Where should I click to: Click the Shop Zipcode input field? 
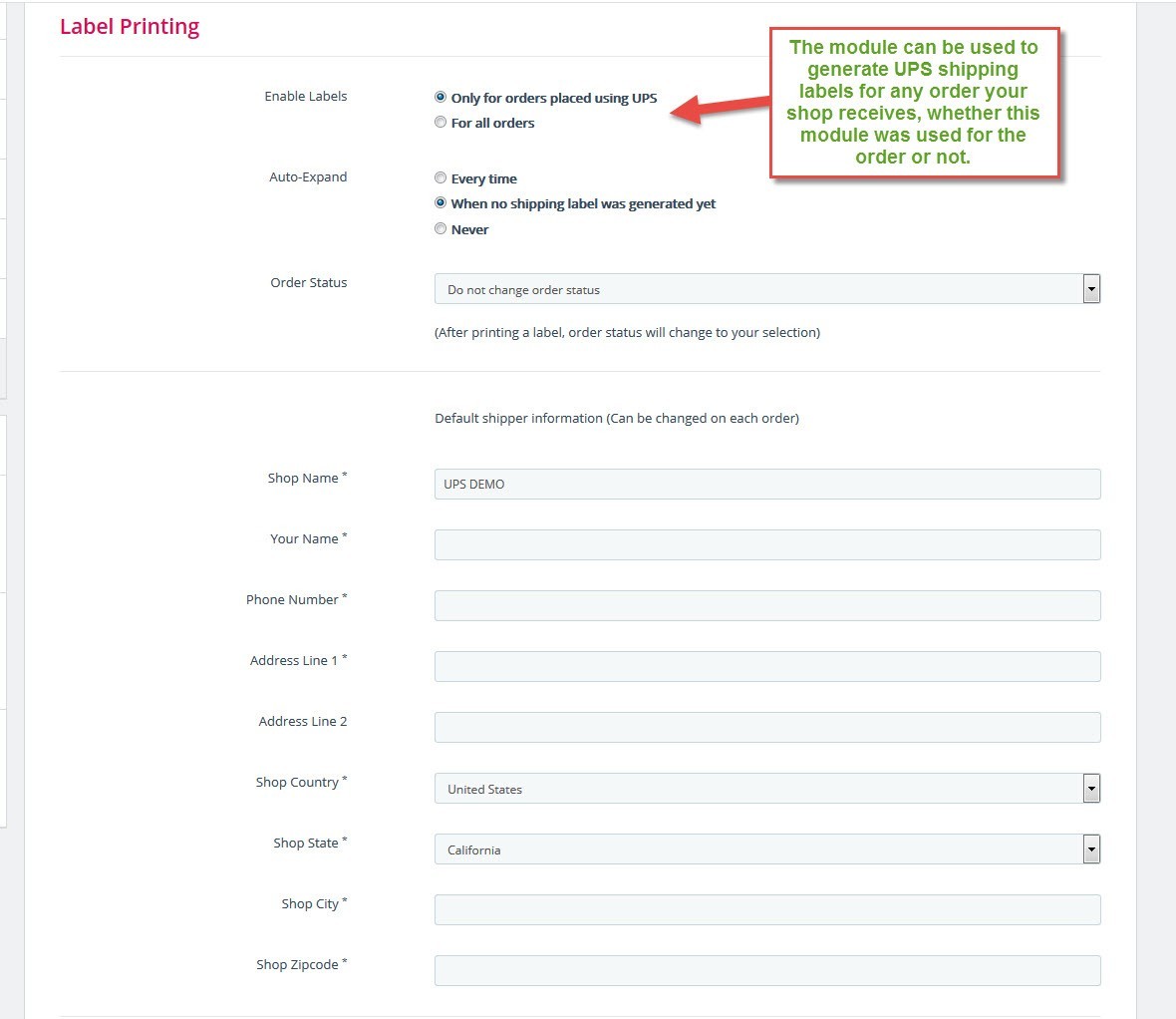(767, 970)
